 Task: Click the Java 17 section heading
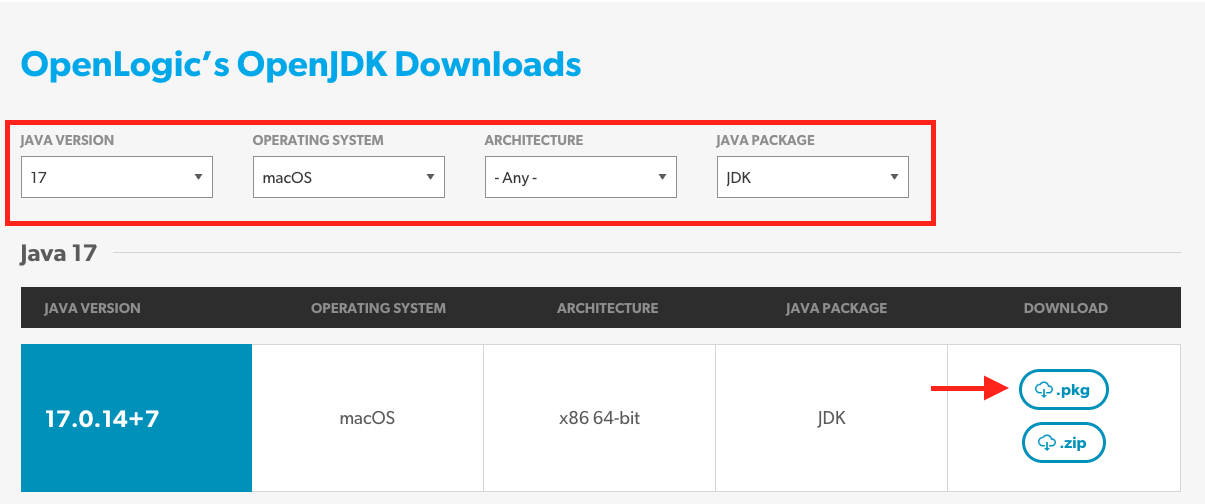59,253
